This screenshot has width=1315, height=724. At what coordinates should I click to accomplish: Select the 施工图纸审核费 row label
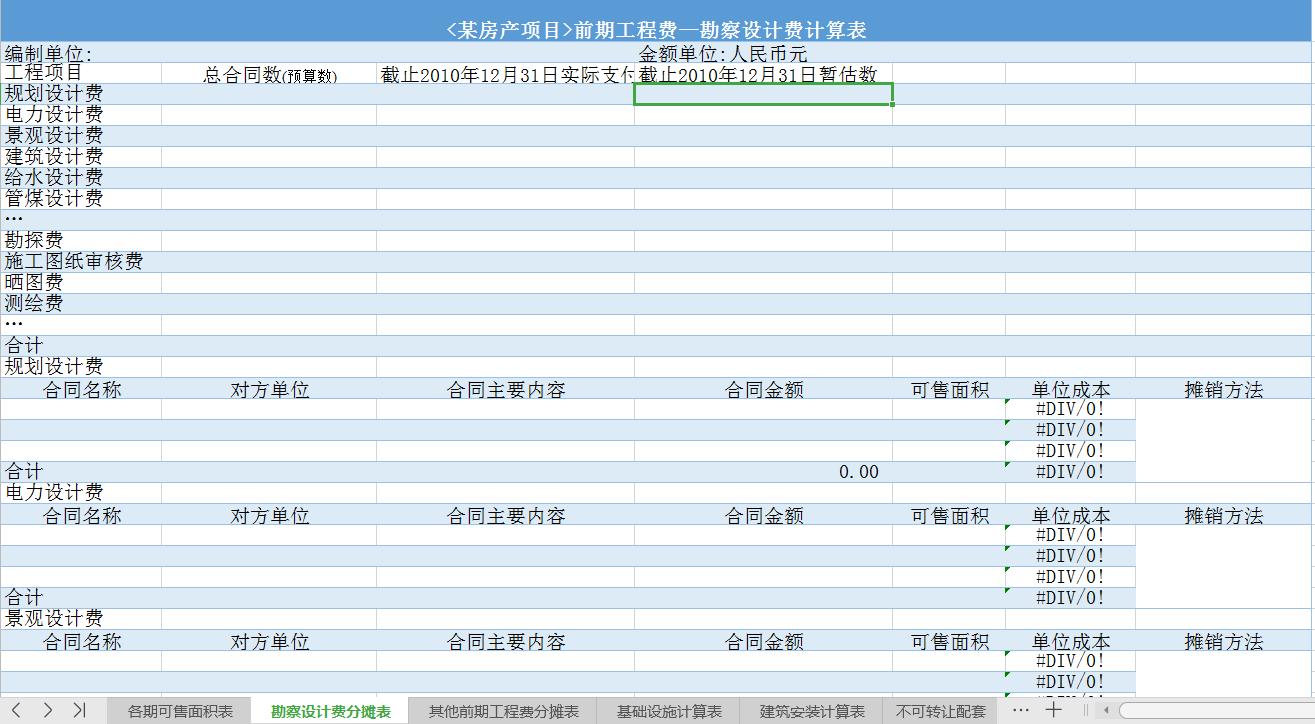click(81, 262)
